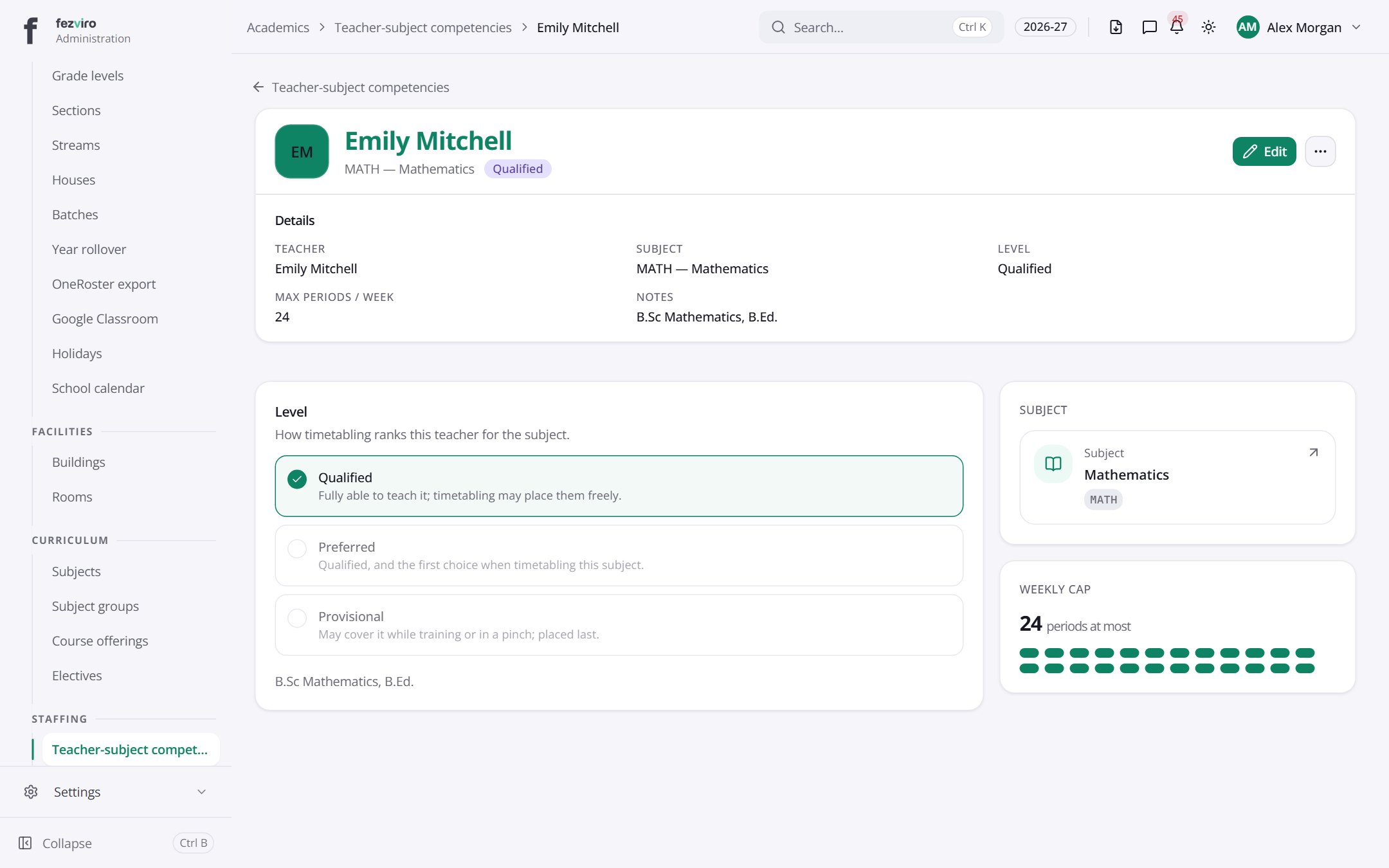The height and width of the screenshot is (868, 1389).
Task: Click the Mathematics book icon
Action: coord(1053,464)
